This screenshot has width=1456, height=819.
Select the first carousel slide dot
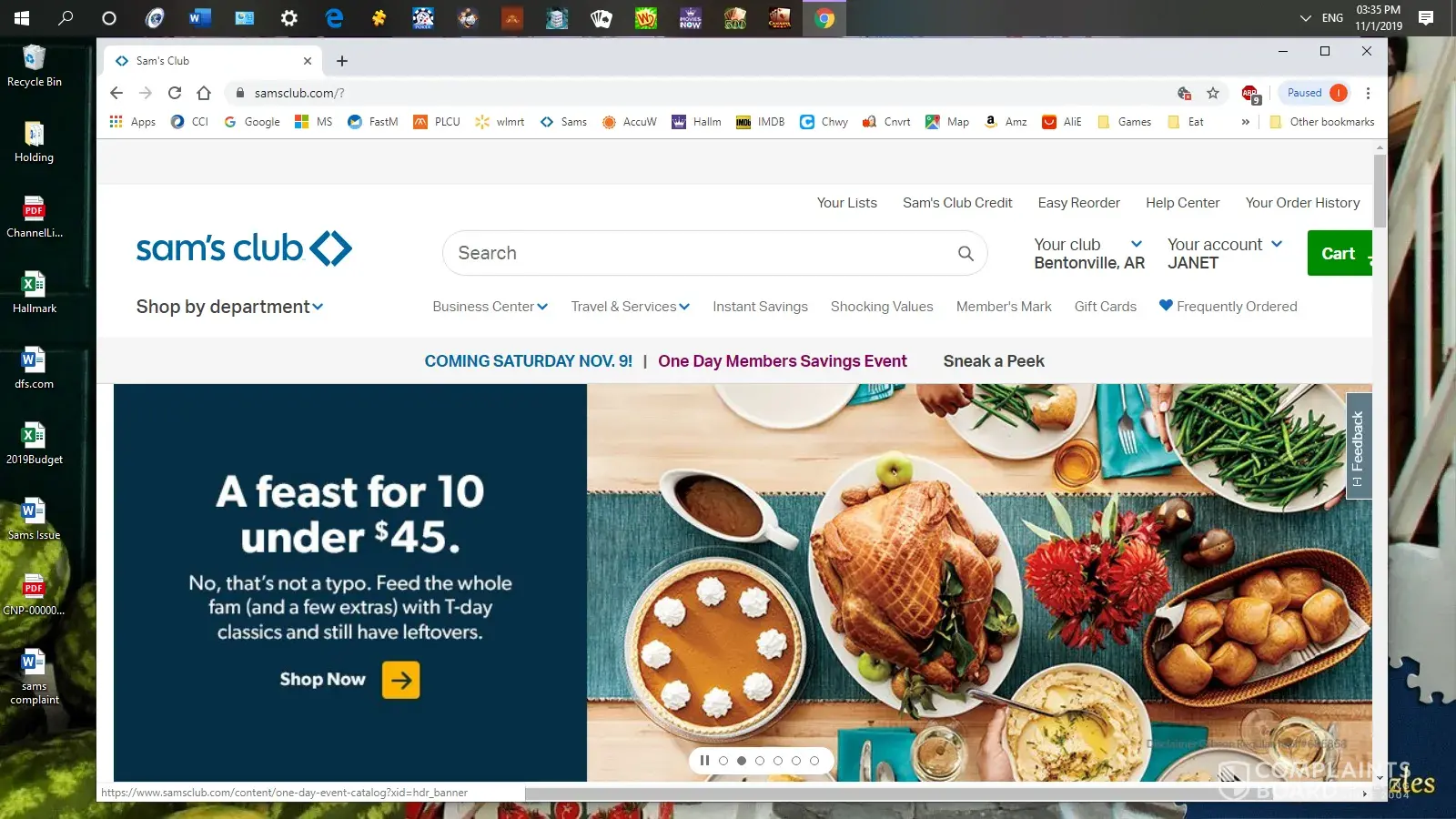tap(723, 761)
